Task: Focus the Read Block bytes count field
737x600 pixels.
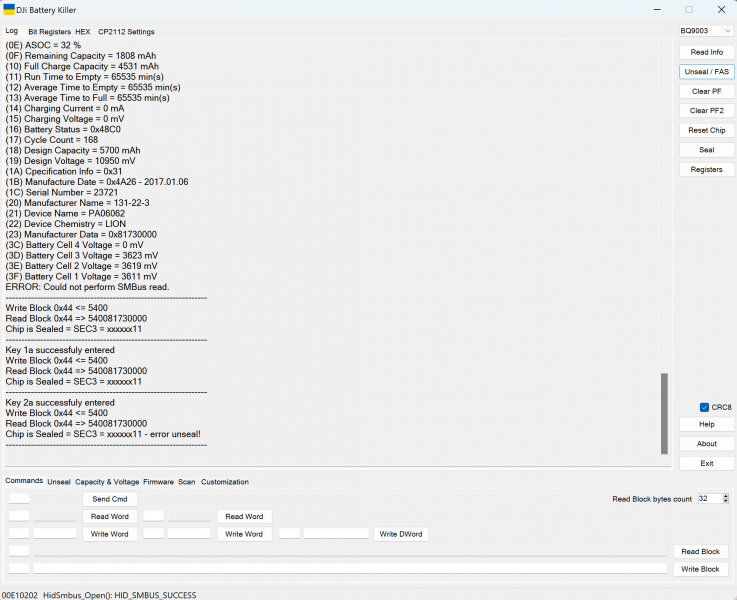Action: pyautogui.click(x=710, y=499)
